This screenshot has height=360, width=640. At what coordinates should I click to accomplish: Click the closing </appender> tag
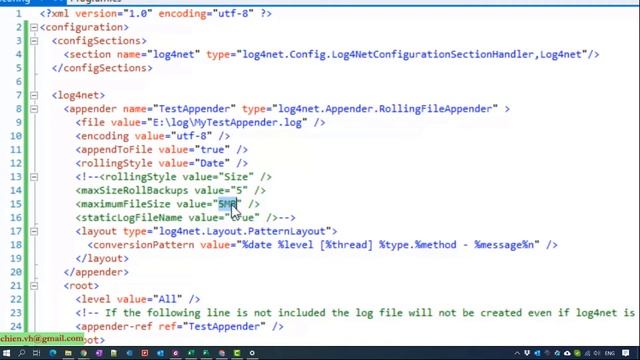(x=96, y=272)
